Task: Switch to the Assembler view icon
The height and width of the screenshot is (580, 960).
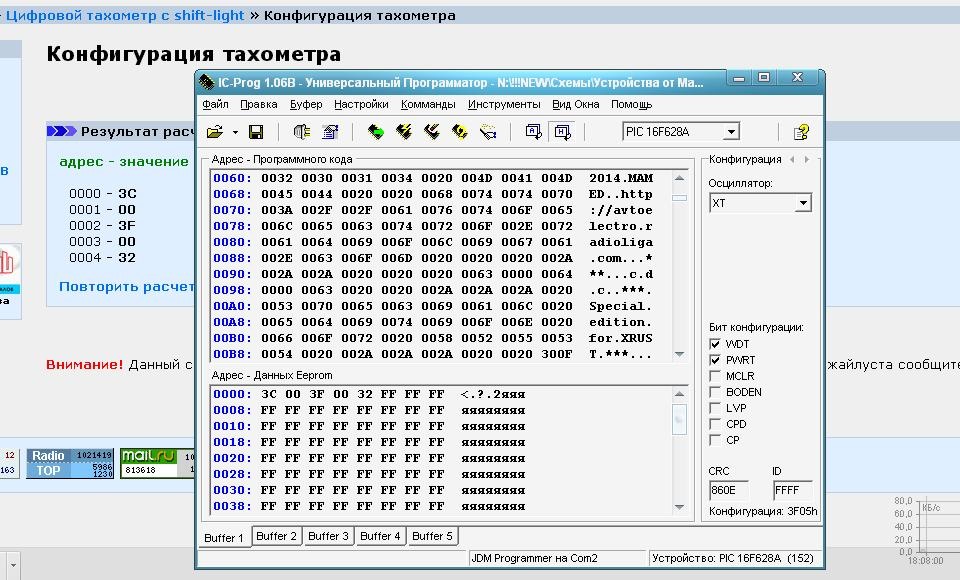Action: click(x=533, y=132)
